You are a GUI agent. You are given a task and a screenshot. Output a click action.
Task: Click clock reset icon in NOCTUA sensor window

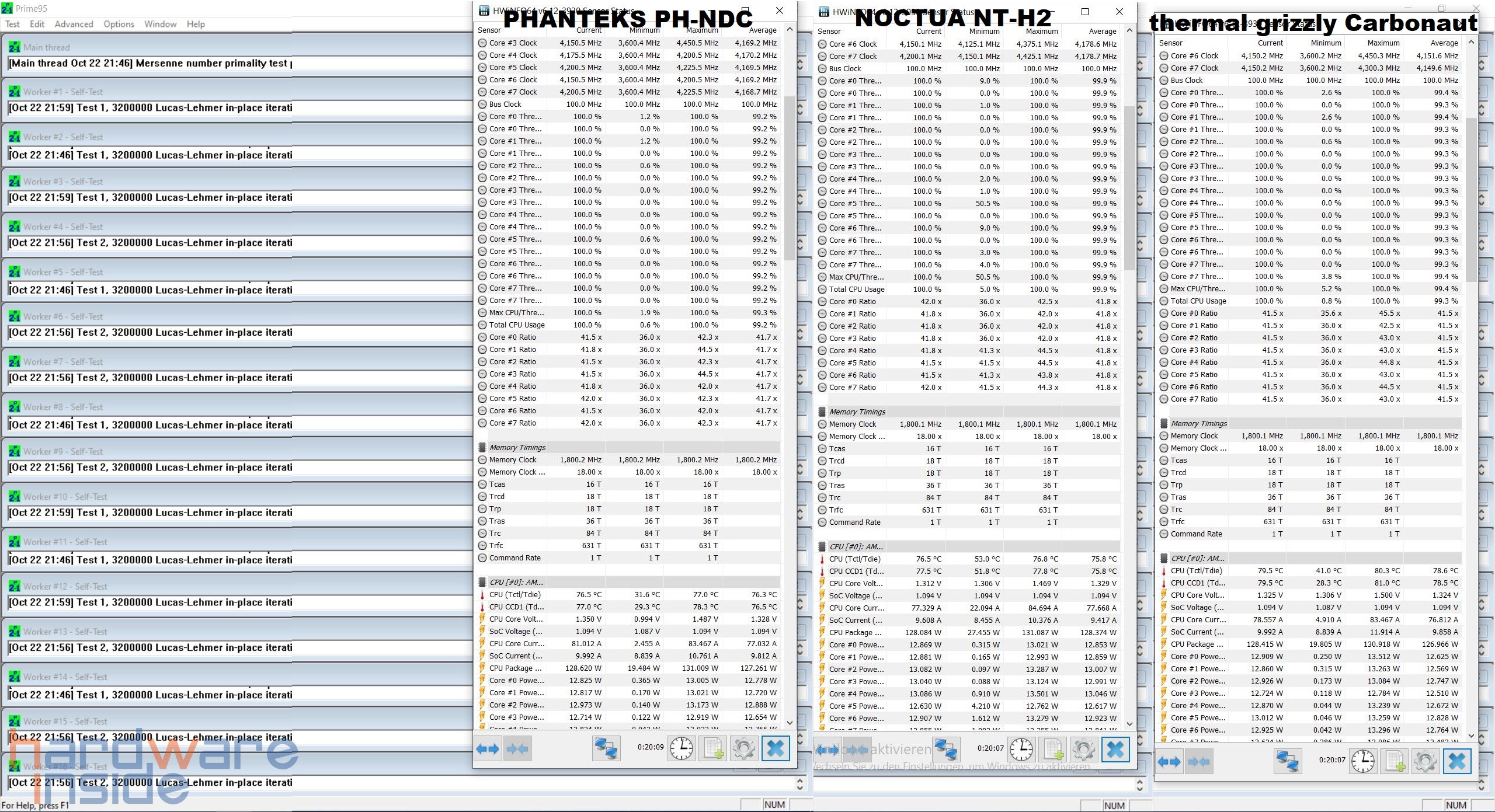point(1021,750)
